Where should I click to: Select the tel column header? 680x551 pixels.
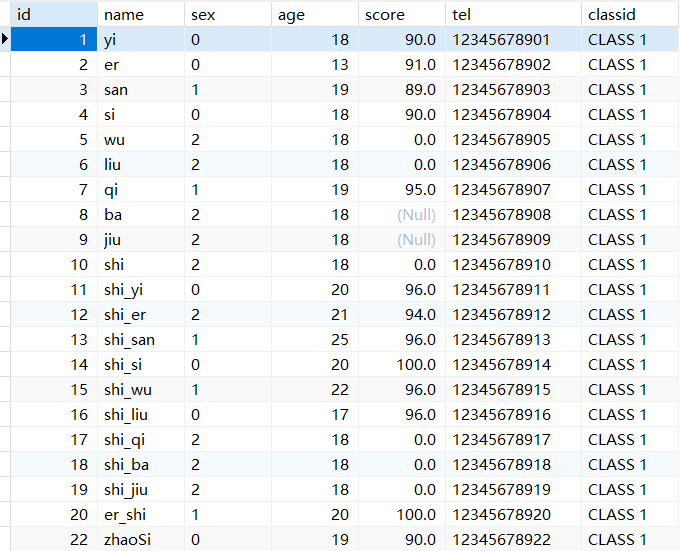pos(513,14)
